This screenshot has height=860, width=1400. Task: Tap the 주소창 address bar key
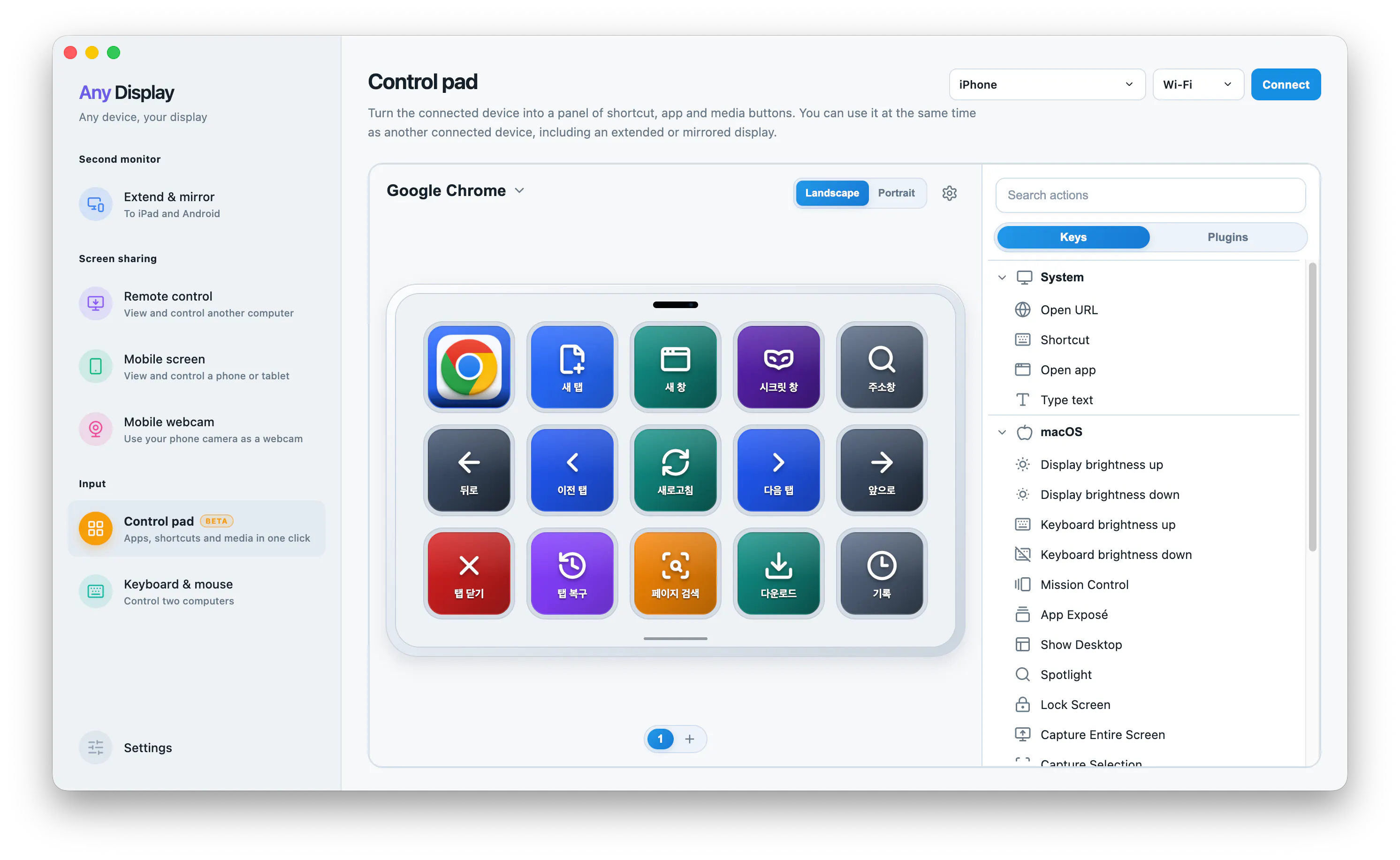pyautogui.click(x=882, y=367)
